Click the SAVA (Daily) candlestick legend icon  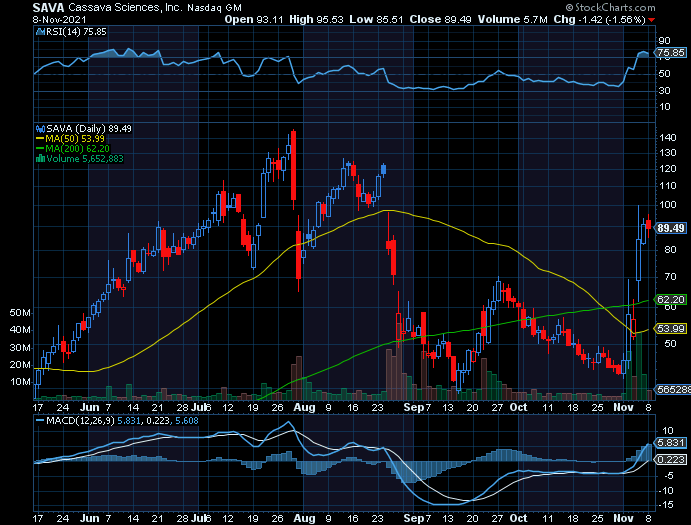(x=40, y=129)
